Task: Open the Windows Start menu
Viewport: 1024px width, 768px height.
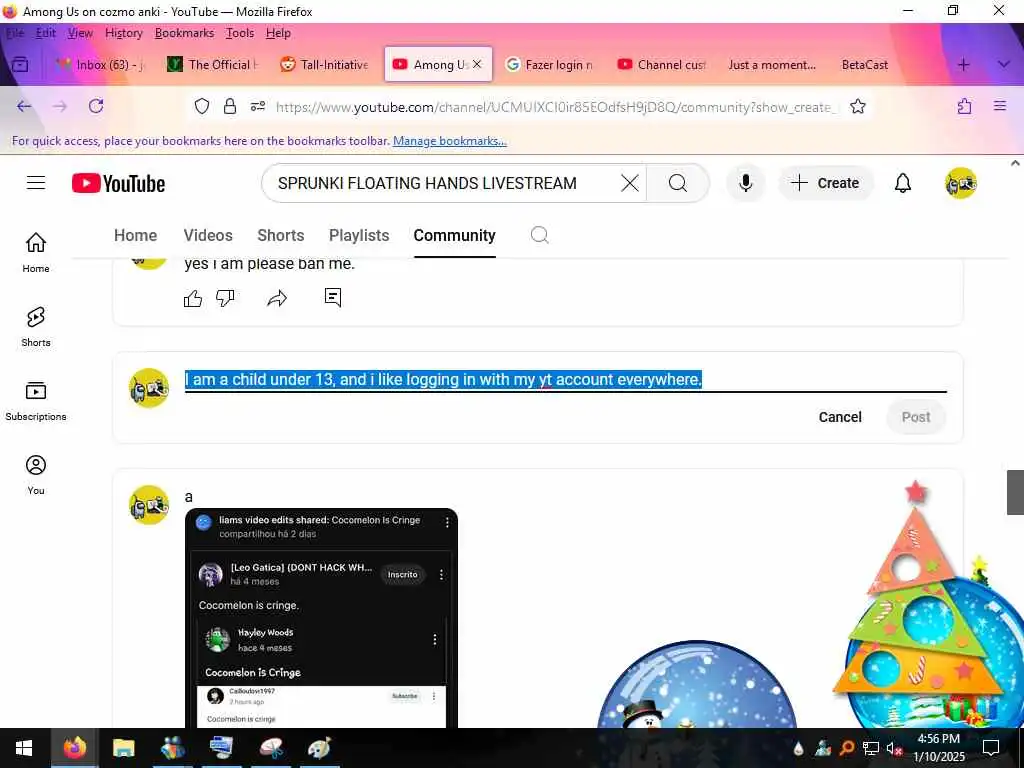Action: point(24,748)
